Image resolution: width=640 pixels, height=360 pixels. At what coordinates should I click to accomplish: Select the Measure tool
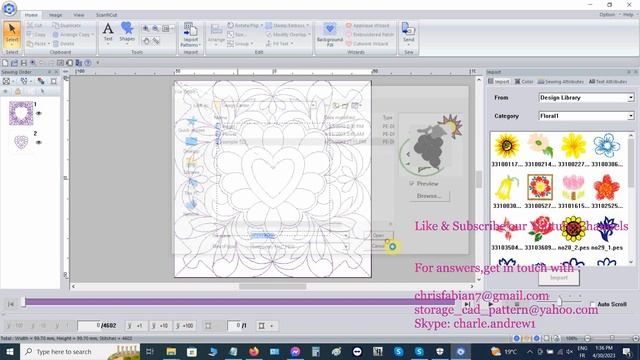pyautogui.click(x=156, y=41)
